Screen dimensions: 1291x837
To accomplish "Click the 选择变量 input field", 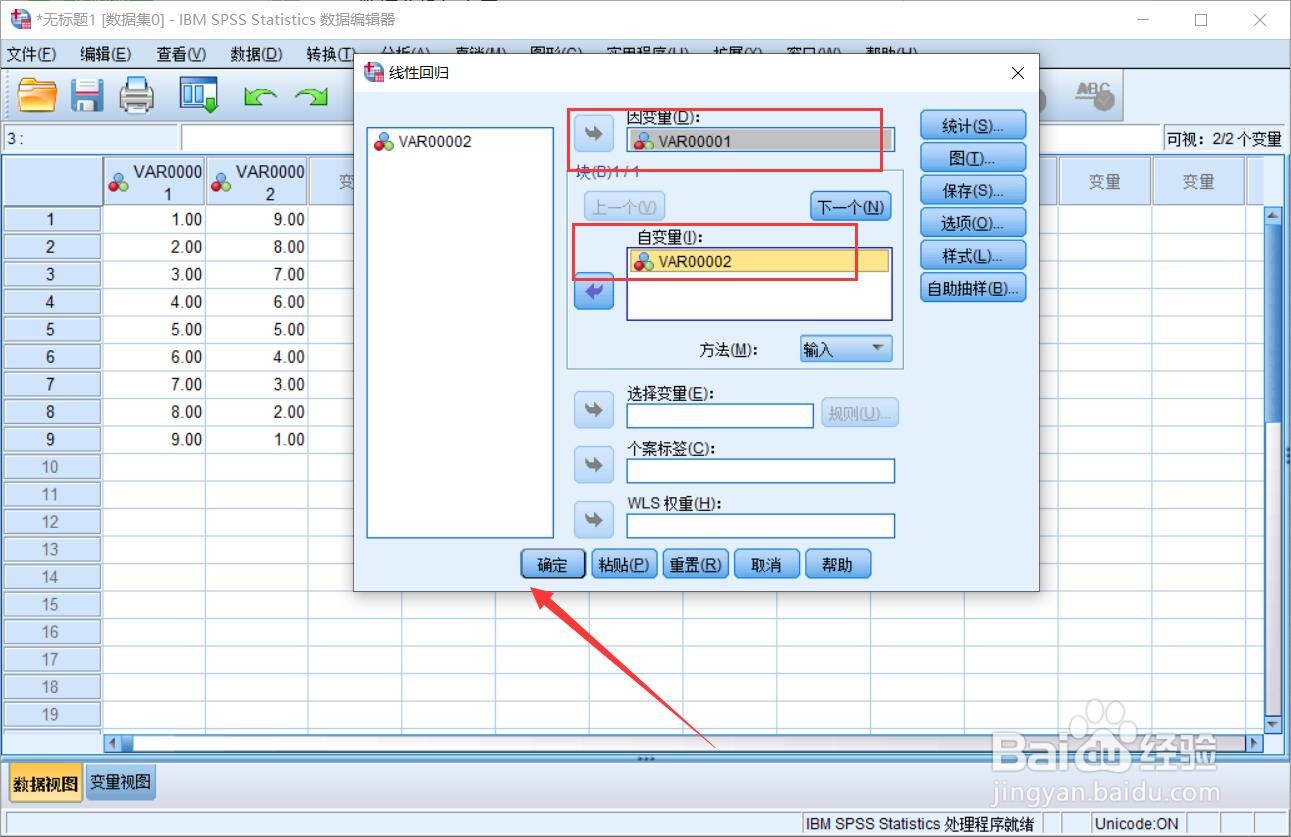I will point(720,415).
